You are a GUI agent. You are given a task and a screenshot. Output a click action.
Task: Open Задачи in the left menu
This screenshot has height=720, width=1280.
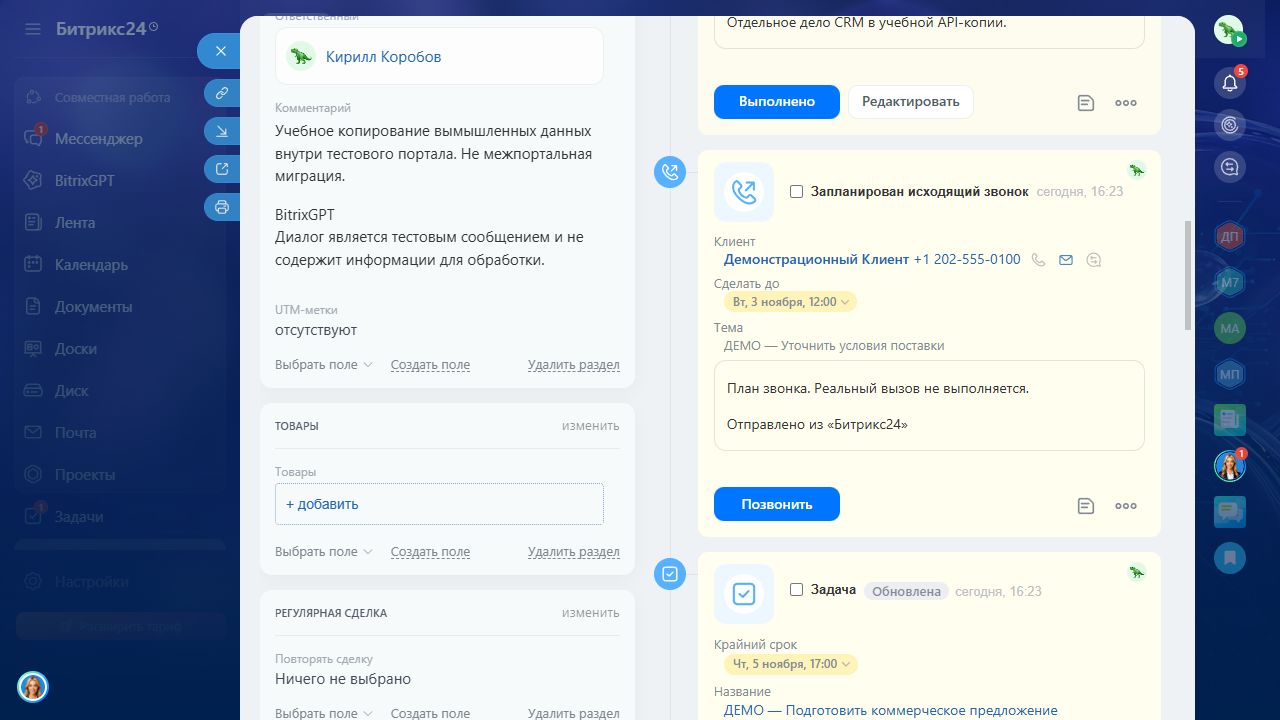78,517
